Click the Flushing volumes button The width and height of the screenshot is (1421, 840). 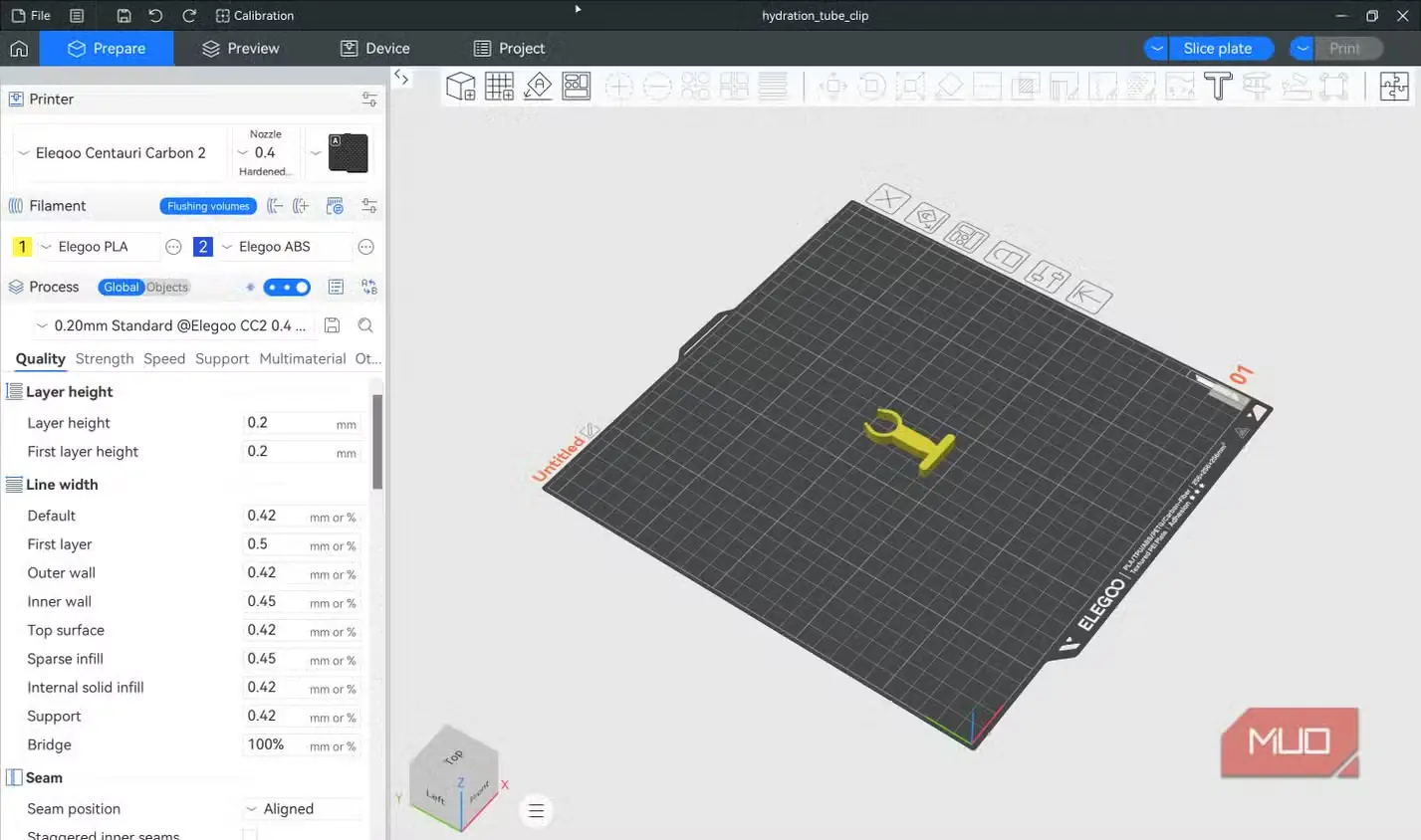[x=208, y=206]
